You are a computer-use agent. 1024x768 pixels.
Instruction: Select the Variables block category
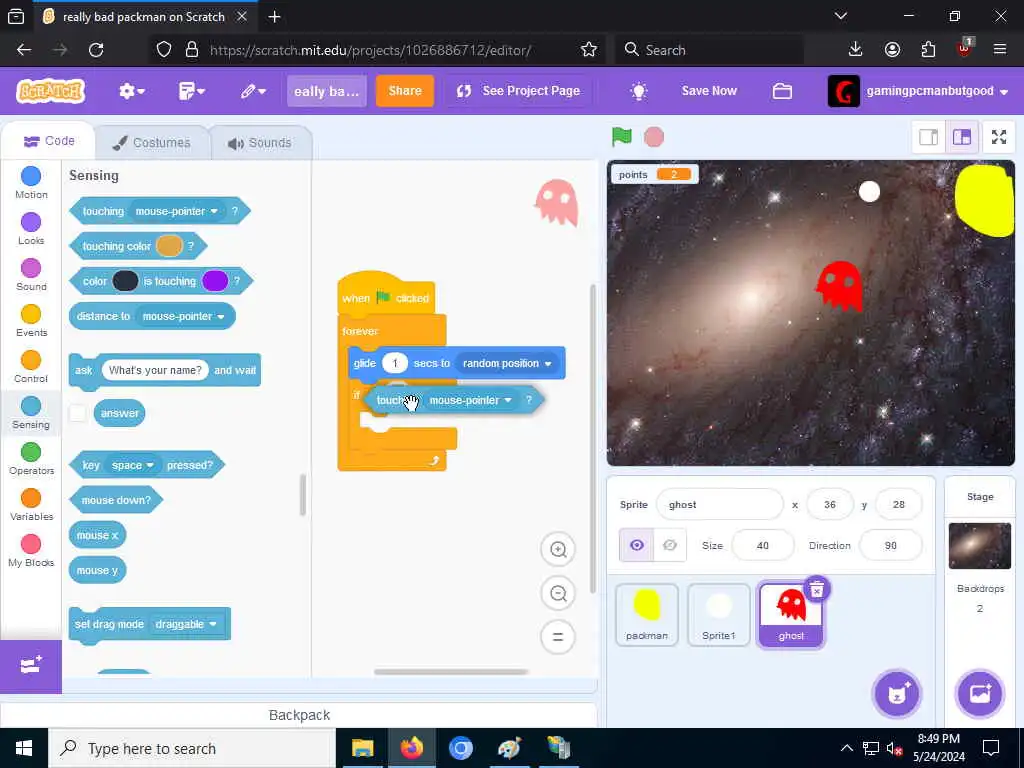pyautogui.click(x=31, y=505)
